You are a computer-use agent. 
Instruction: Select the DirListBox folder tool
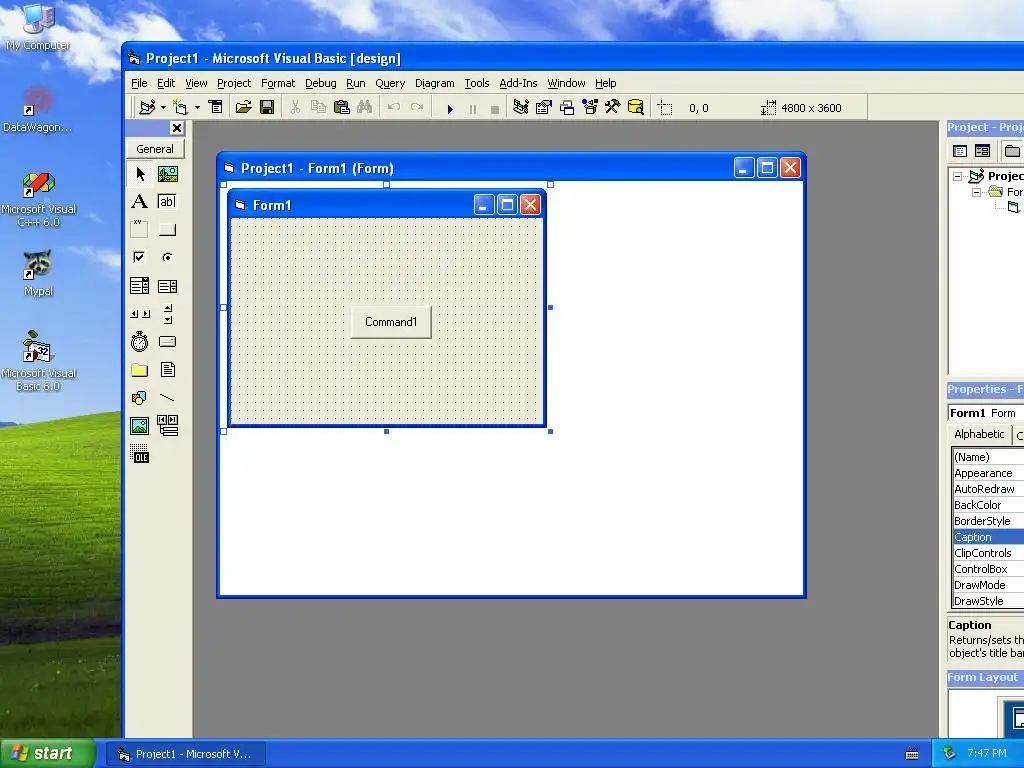(140, 370)
